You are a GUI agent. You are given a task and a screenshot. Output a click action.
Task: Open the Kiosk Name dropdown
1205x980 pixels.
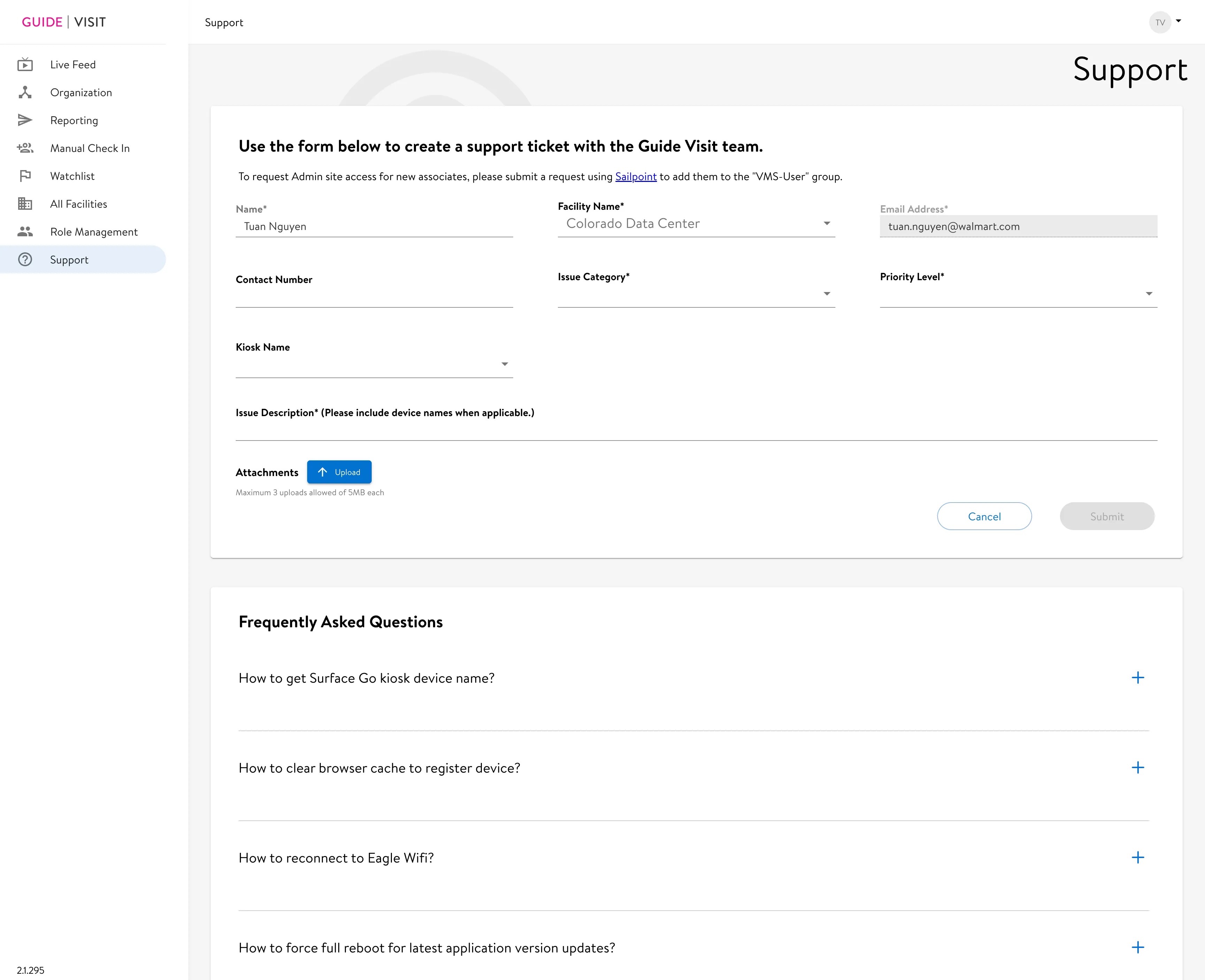click(374, 365)
